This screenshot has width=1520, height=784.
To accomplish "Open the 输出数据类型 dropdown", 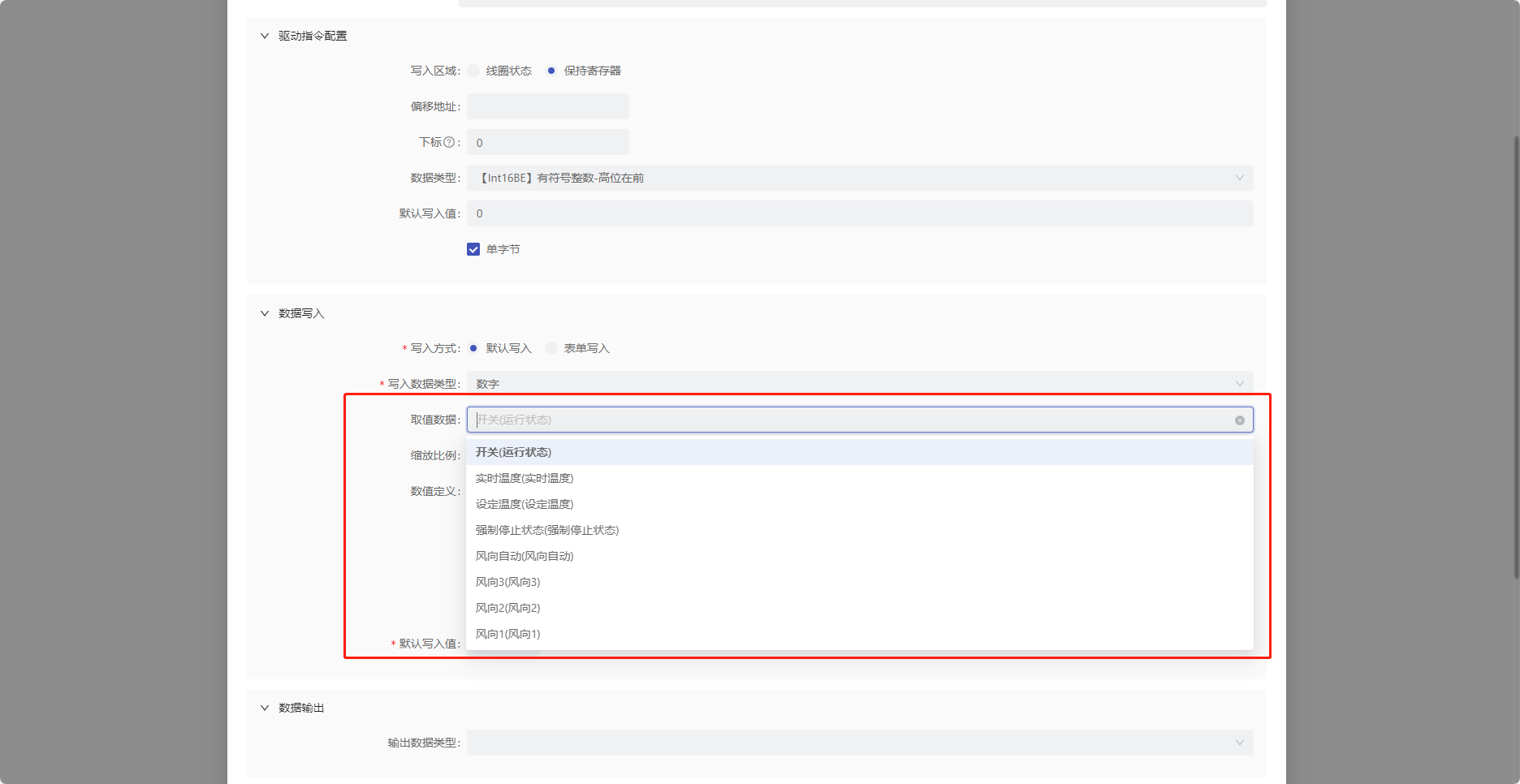I will pos(860,743).
